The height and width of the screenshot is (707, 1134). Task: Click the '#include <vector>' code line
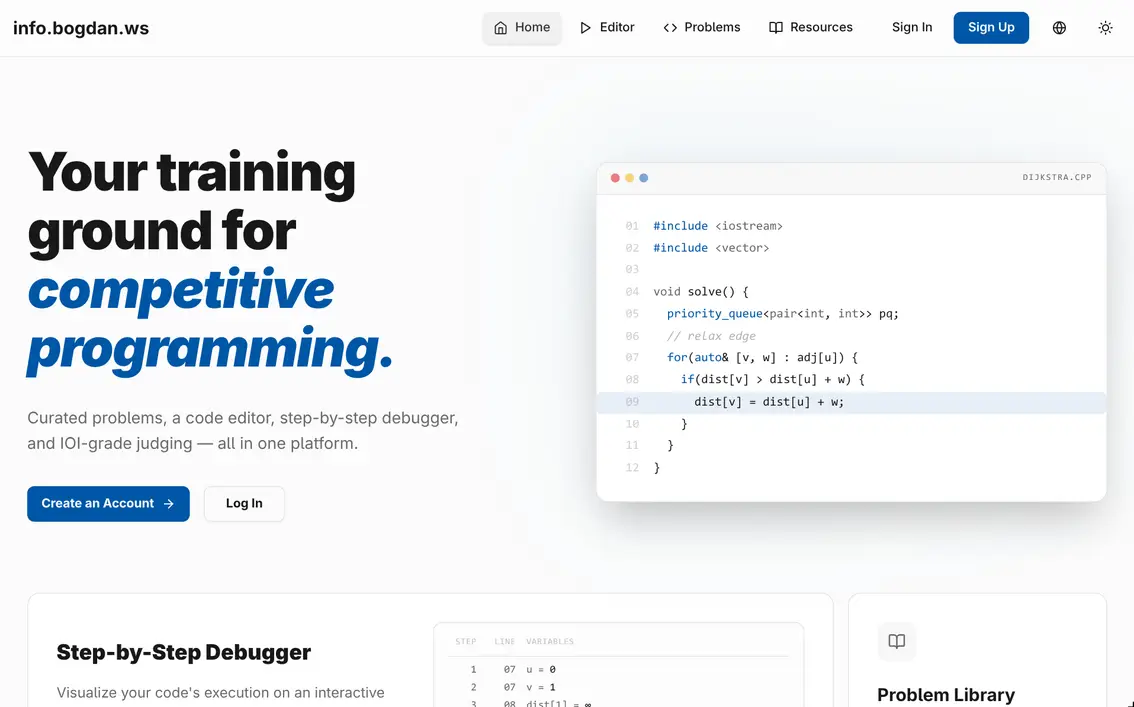pyautogui.click(x=711, y=247)
